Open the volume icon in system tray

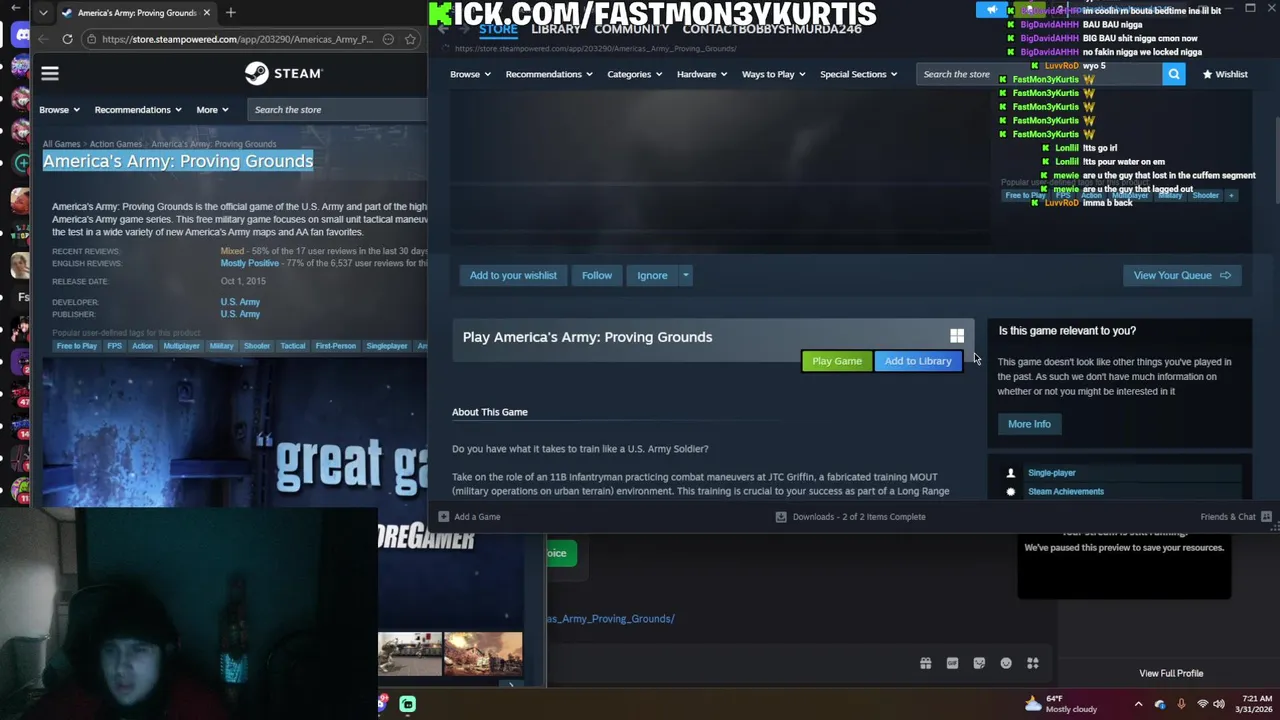click(1219, 704)
